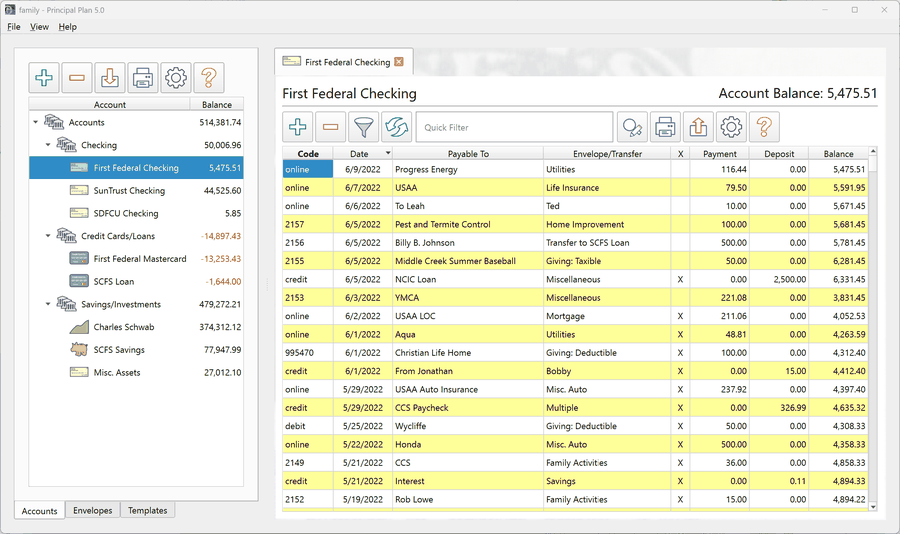Click the Charles Schwab chart icon

pos(79,327)
